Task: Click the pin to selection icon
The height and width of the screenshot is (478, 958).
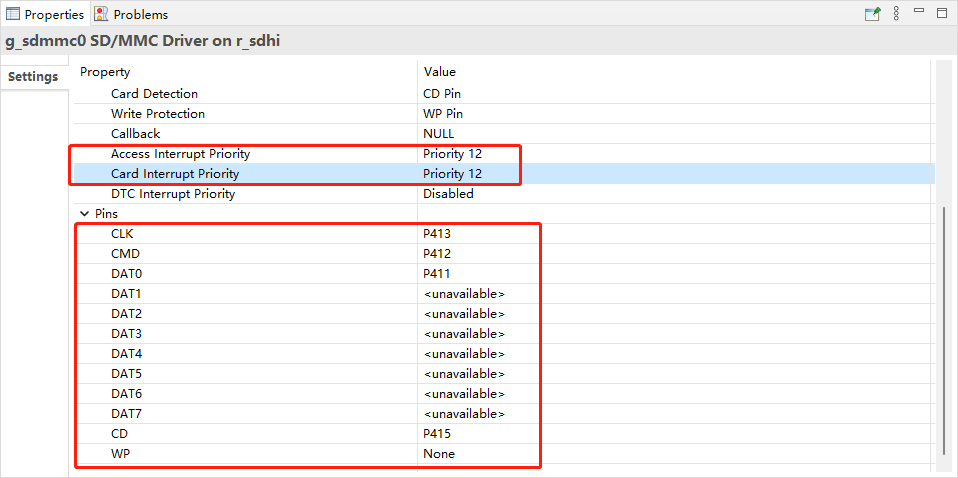Action: tap(872, 14)
